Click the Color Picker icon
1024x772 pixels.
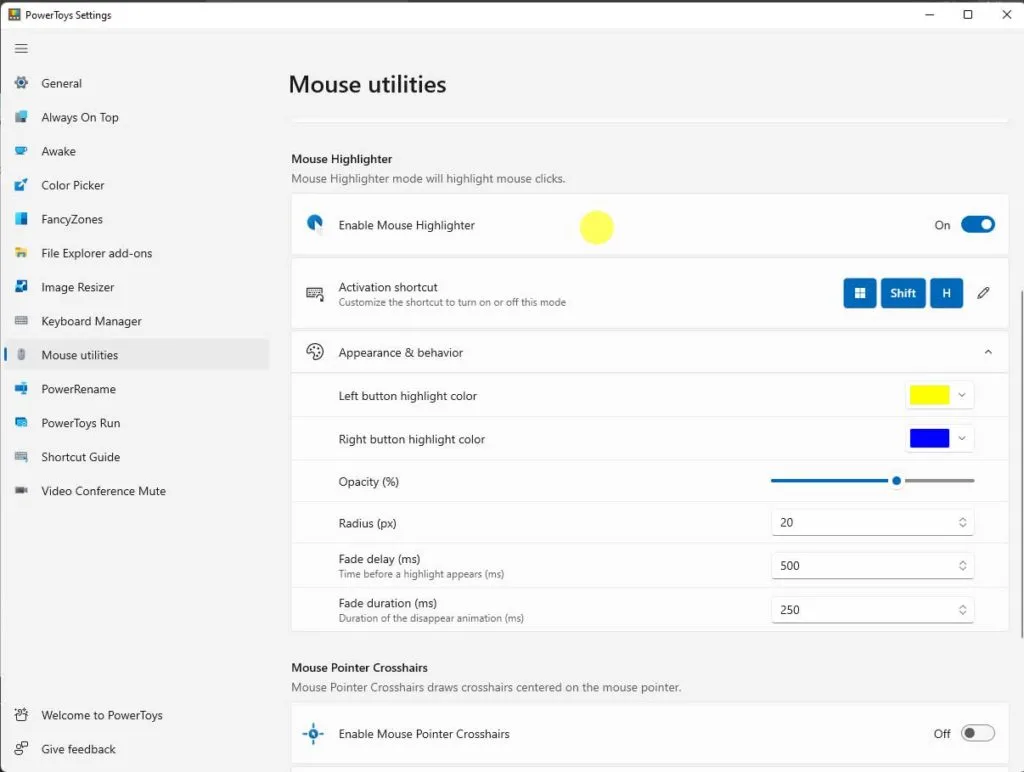pos(21,185)
